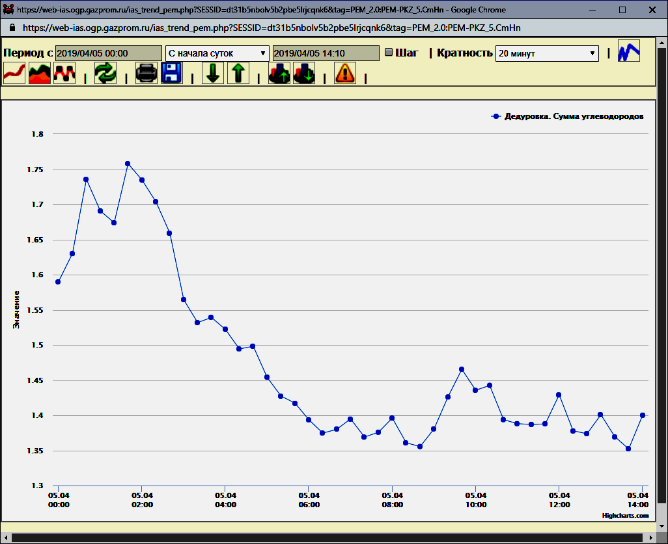Click the horizontal scrollbar track
This screenshot has height=544, width=668.
point(327,538)
